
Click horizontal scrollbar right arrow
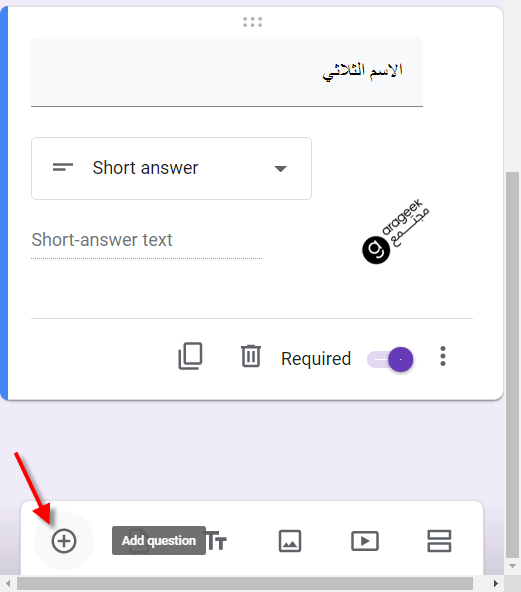(x=496, y=584)
